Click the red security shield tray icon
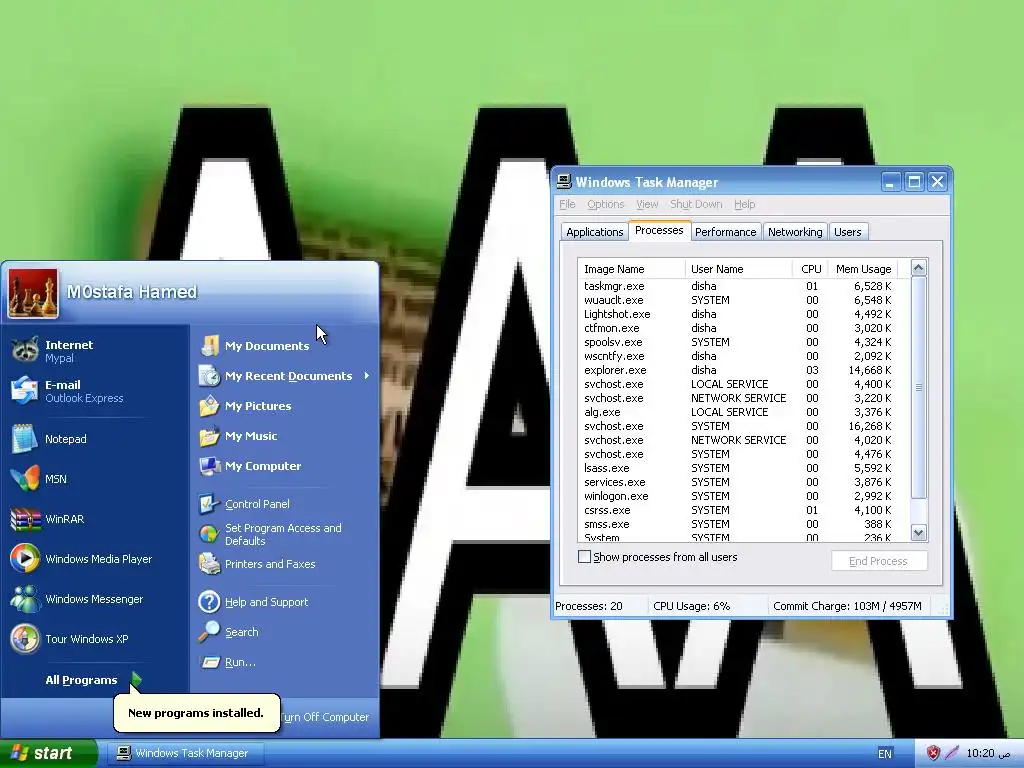 click(933, 753)
